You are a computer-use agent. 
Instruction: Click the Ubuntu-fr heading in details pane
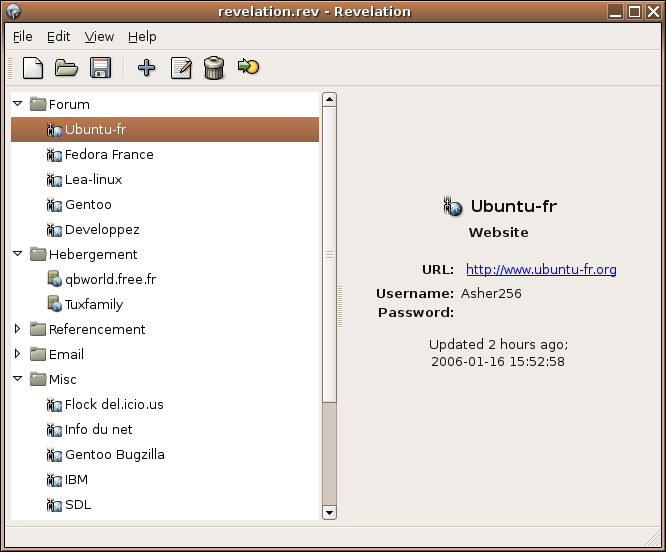coord(514,206)
